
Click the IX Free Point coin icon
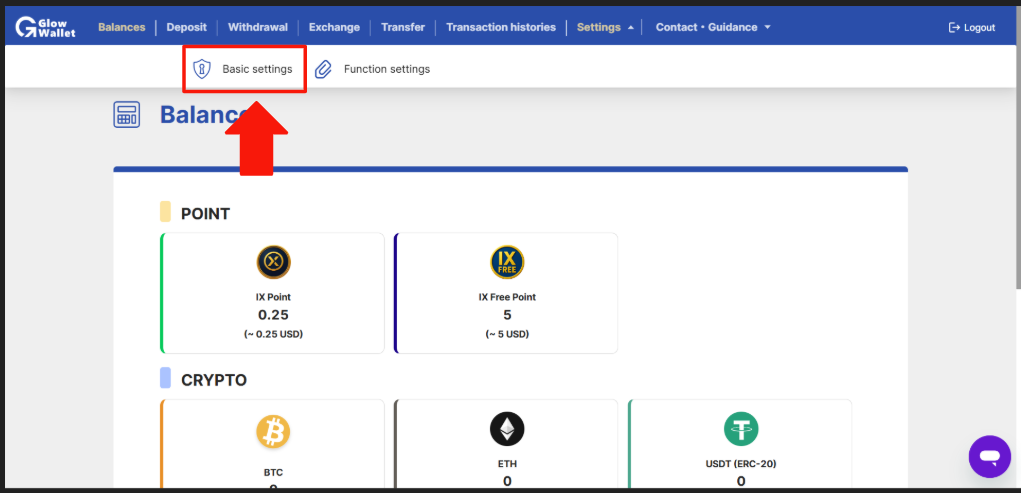coord(507,262)
